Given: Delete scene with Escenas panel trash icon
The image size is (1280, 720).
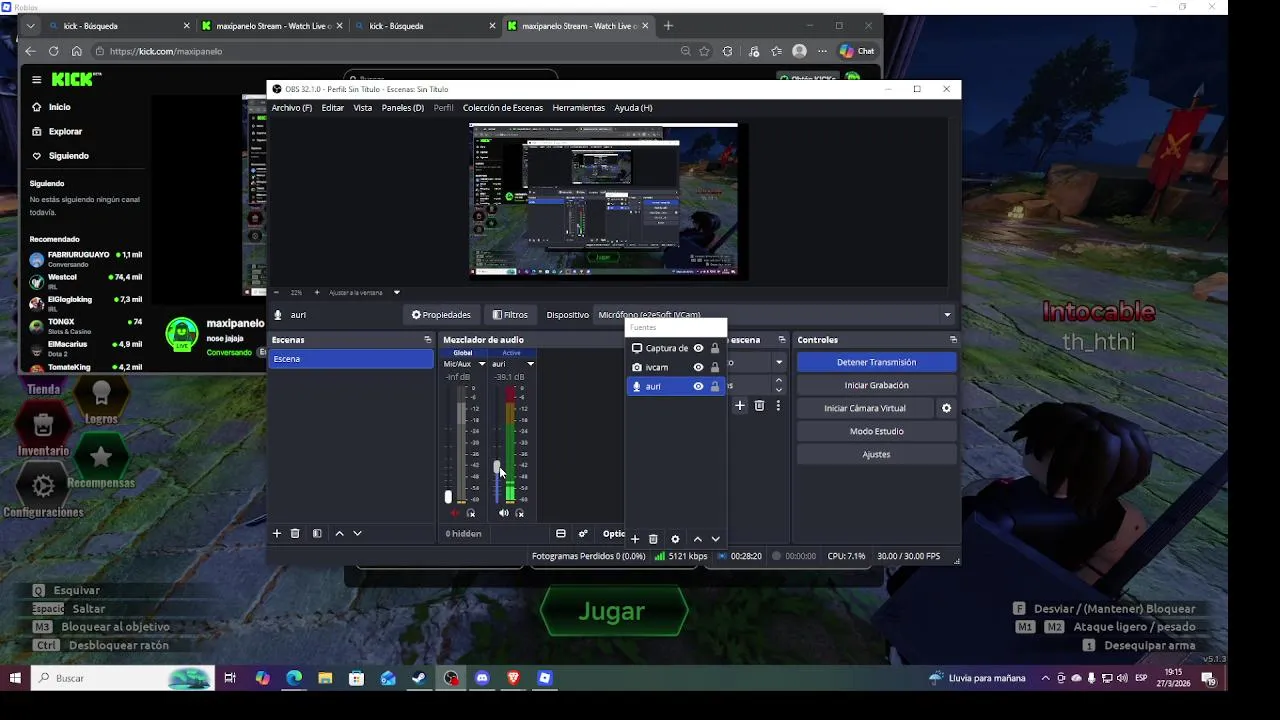Looking at the screenshot, I should coord(295,533).
